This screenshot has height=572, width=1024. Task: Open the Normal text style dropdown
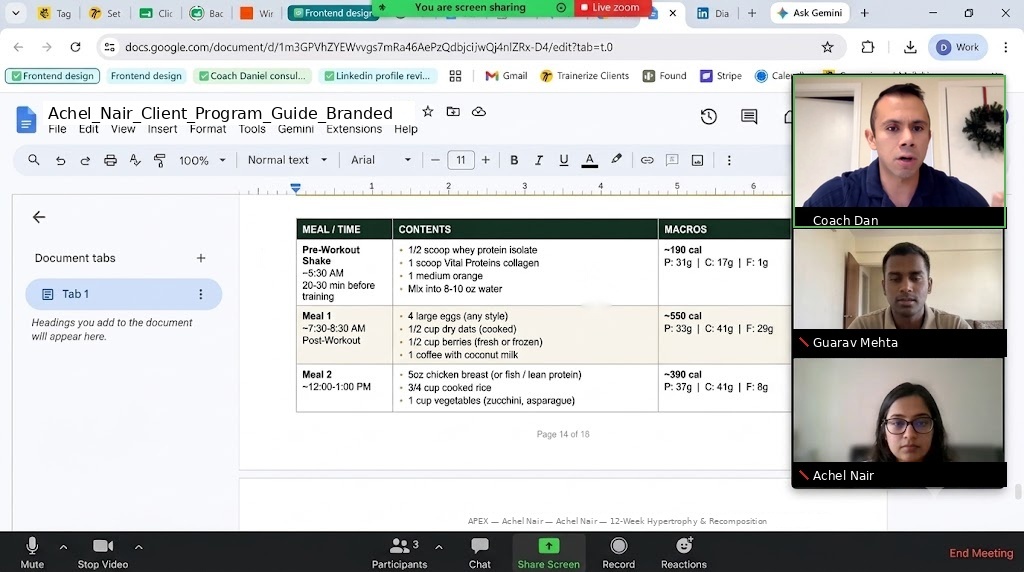(287, 160)
